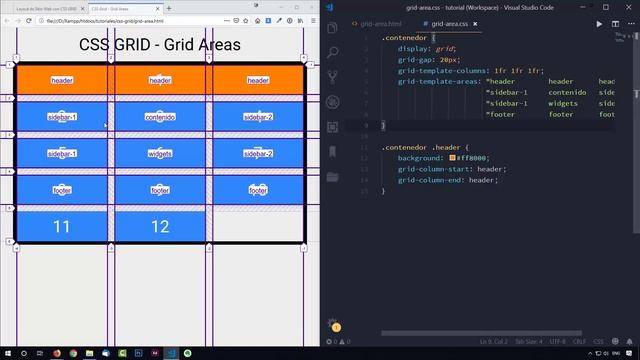Open VS Code Manage gear with badge

[x=333, y=324]
